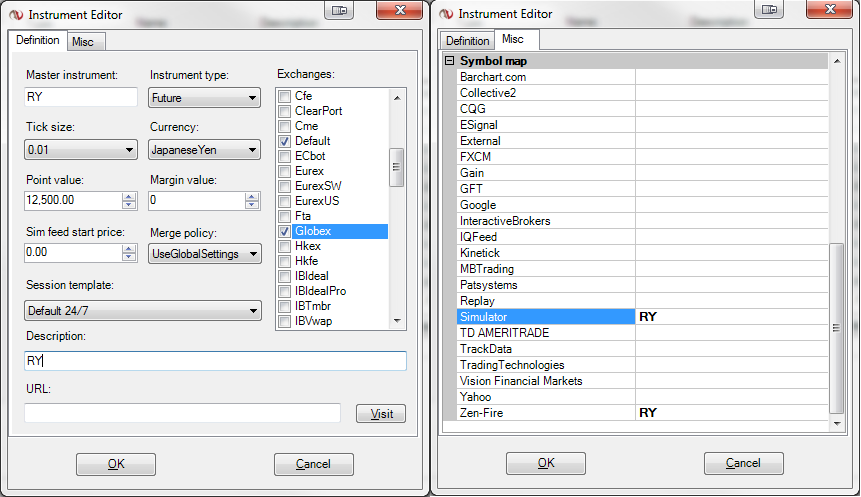Click the URL input field
This screenshot has width=861, height=497.
coord(182,413)
